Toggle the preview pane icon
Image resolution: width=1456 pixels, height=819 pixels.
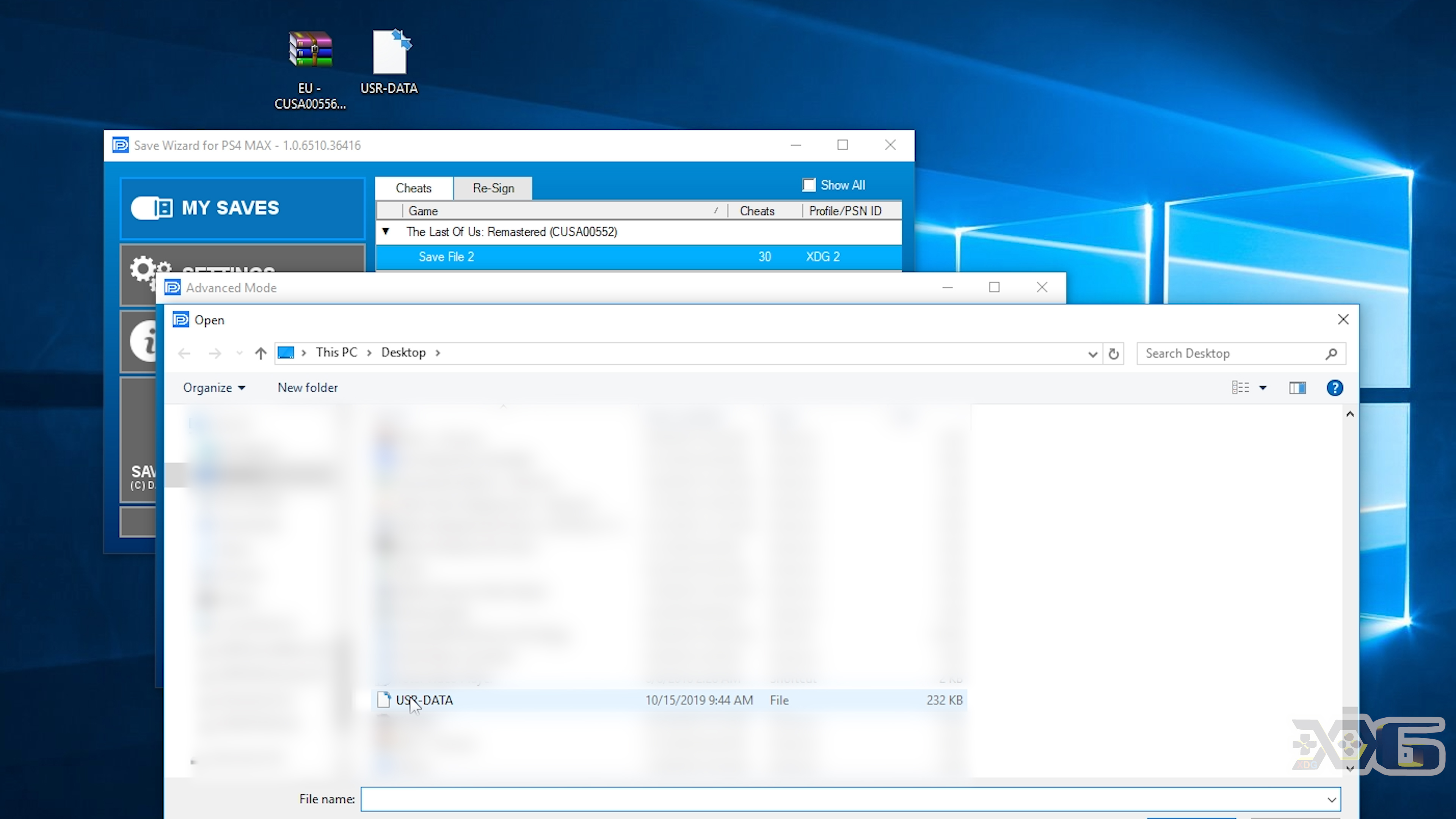[1297, 388]
